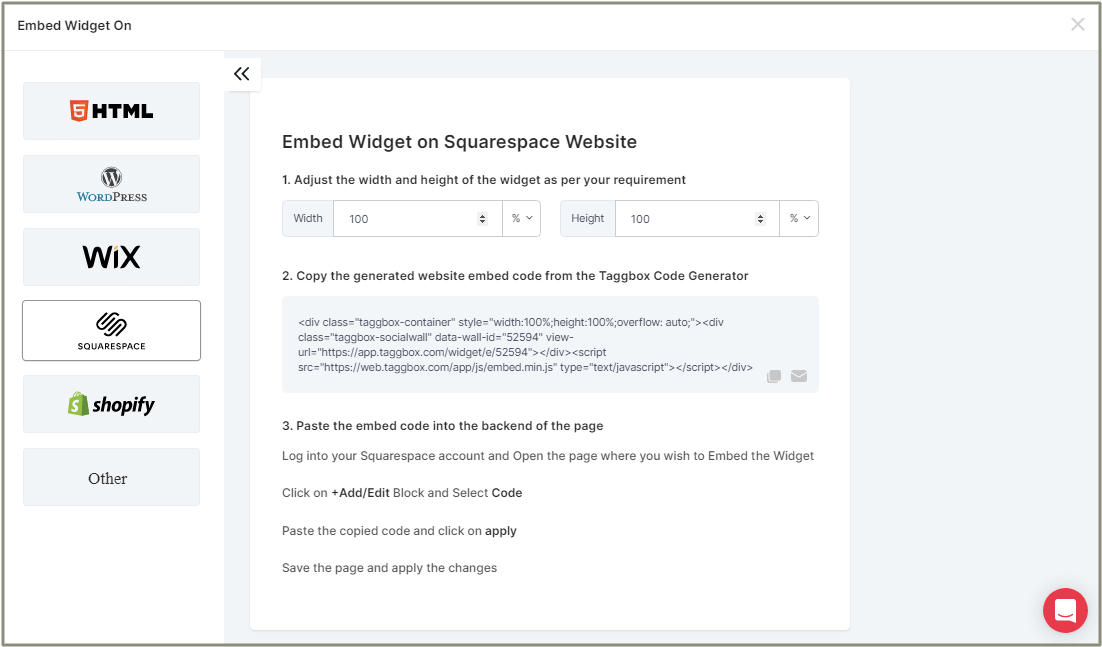Select the Other platform option
1102x647 pixels.
[111, 478]
